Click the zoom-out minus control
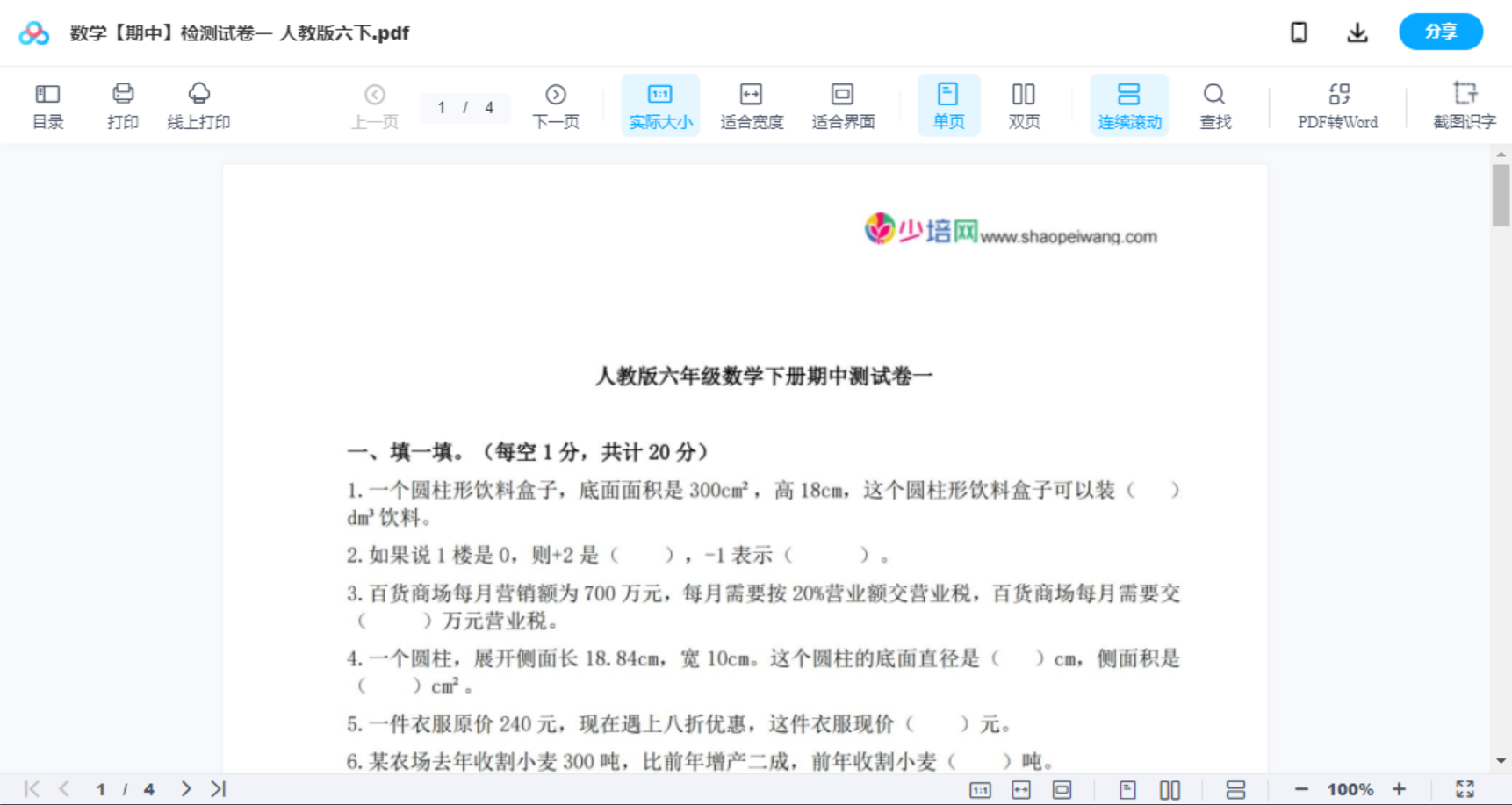The height and width of the screenshot is (805, 1512). pyautogui.click(x=1300, y=788)
